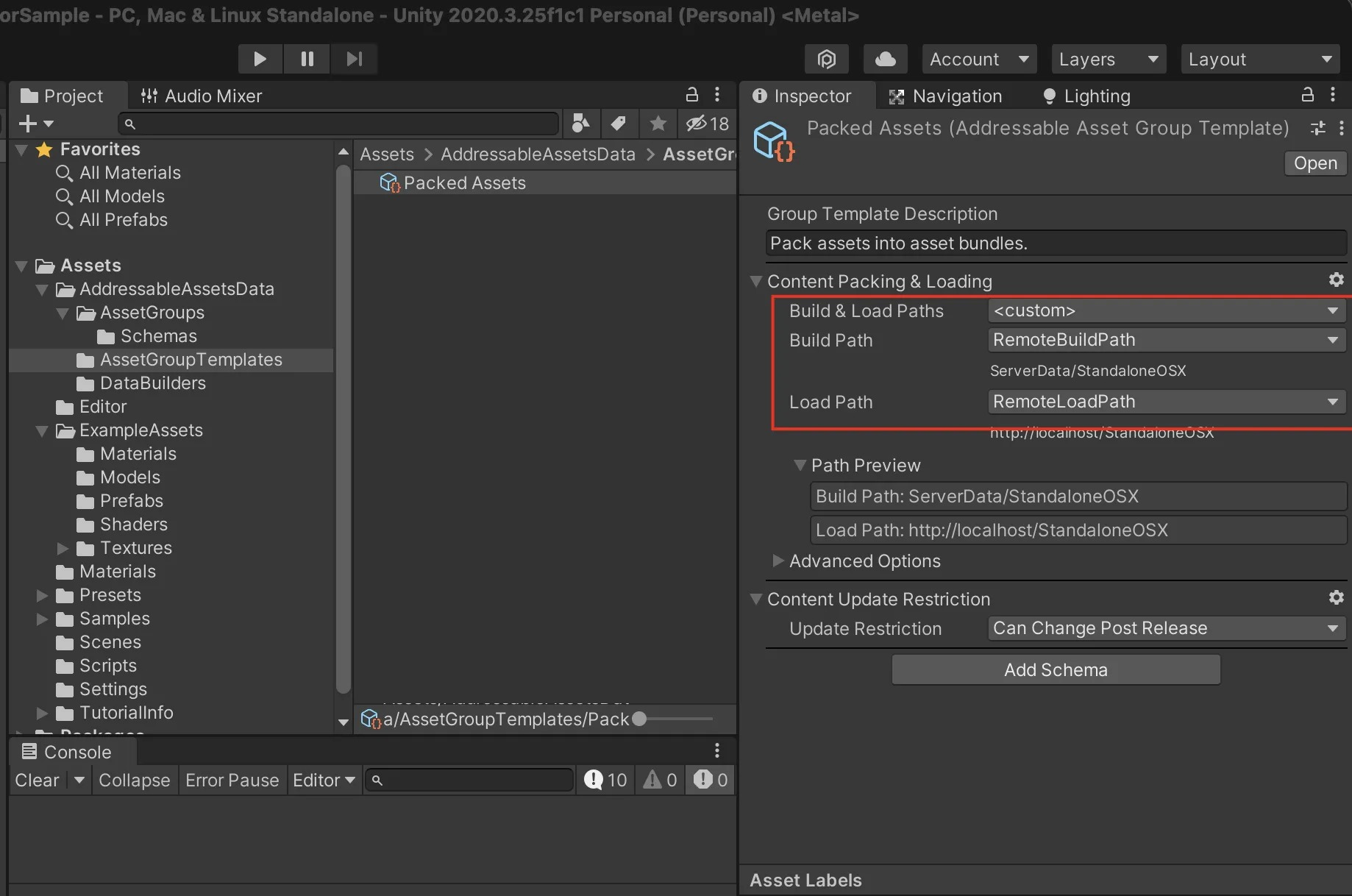This screenshot has height=896, width=1352.
Task: Edit the Group Template Description field
Action: tap(1056, 243)
